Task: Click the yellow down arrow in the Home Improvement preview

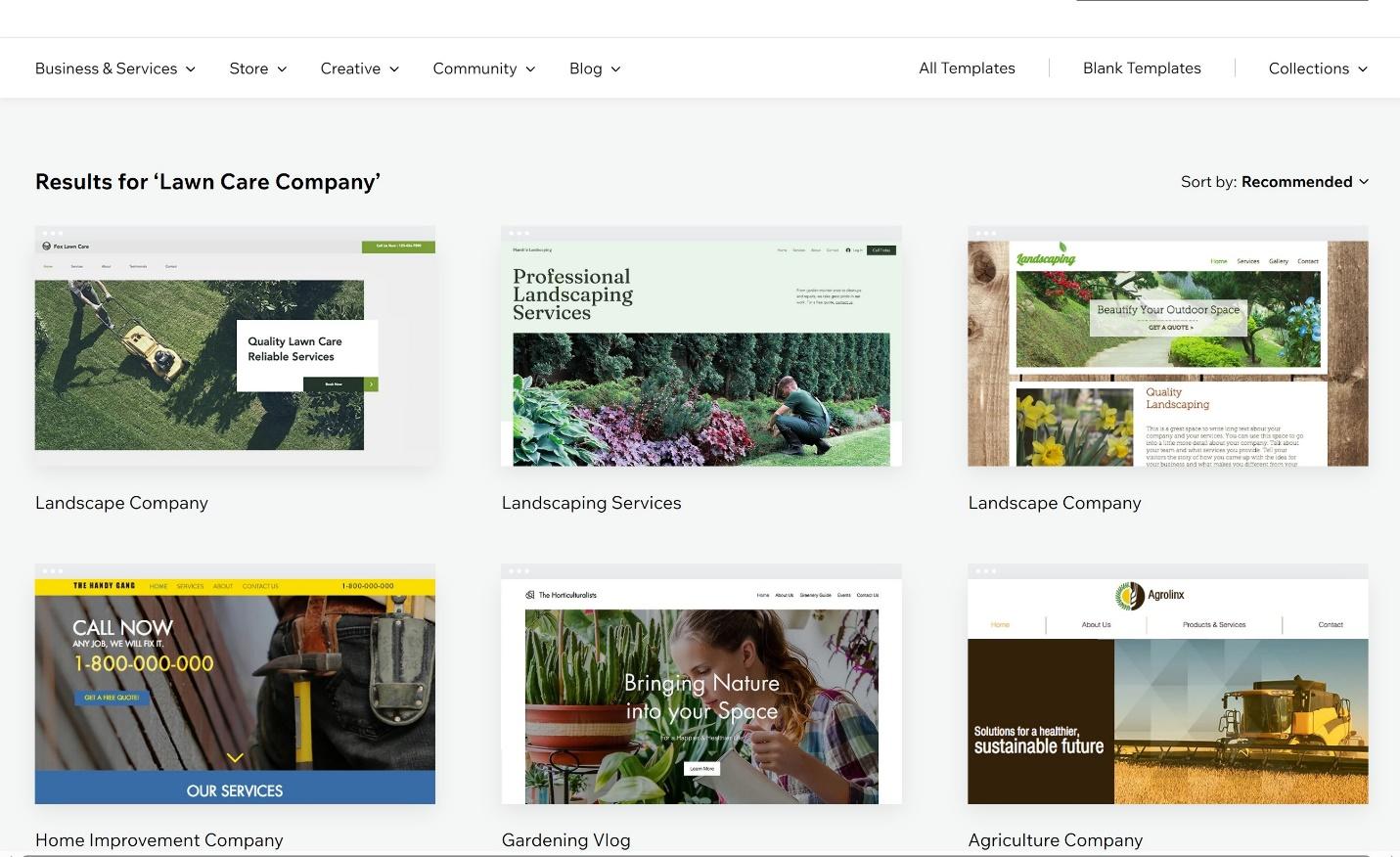Action: pos(235,757)
